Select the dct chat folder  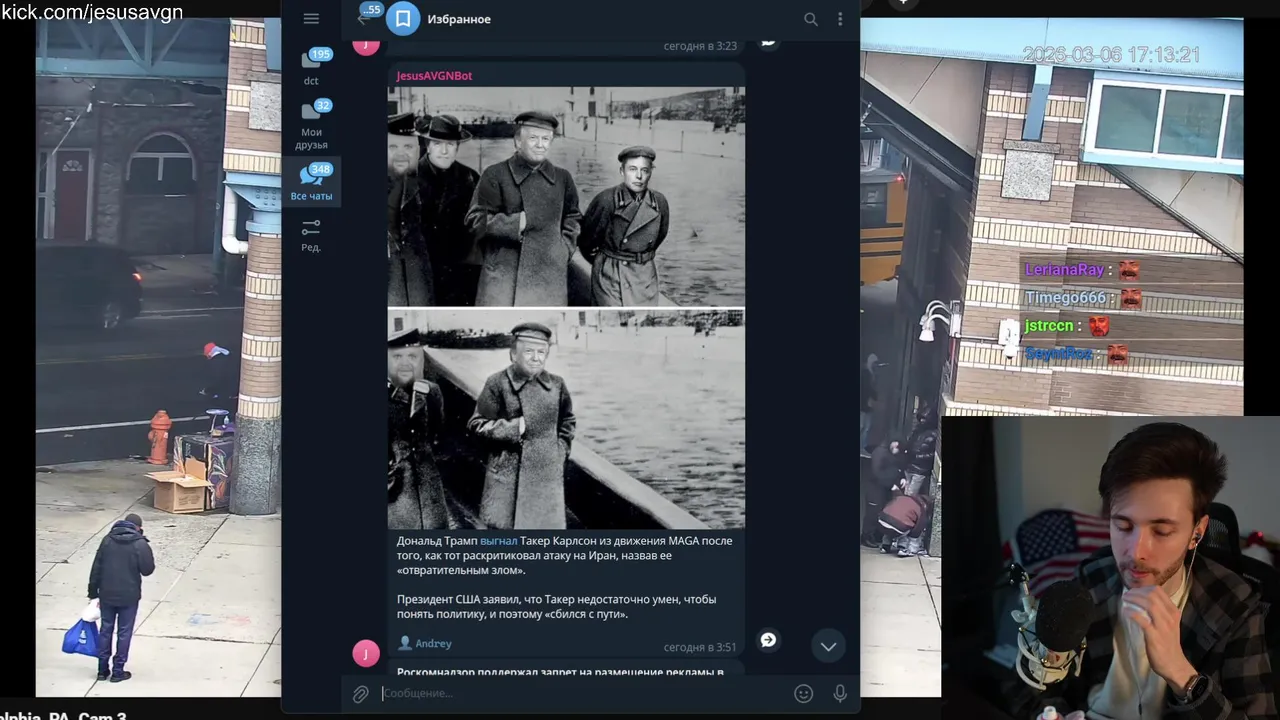(x=311, y=66)
